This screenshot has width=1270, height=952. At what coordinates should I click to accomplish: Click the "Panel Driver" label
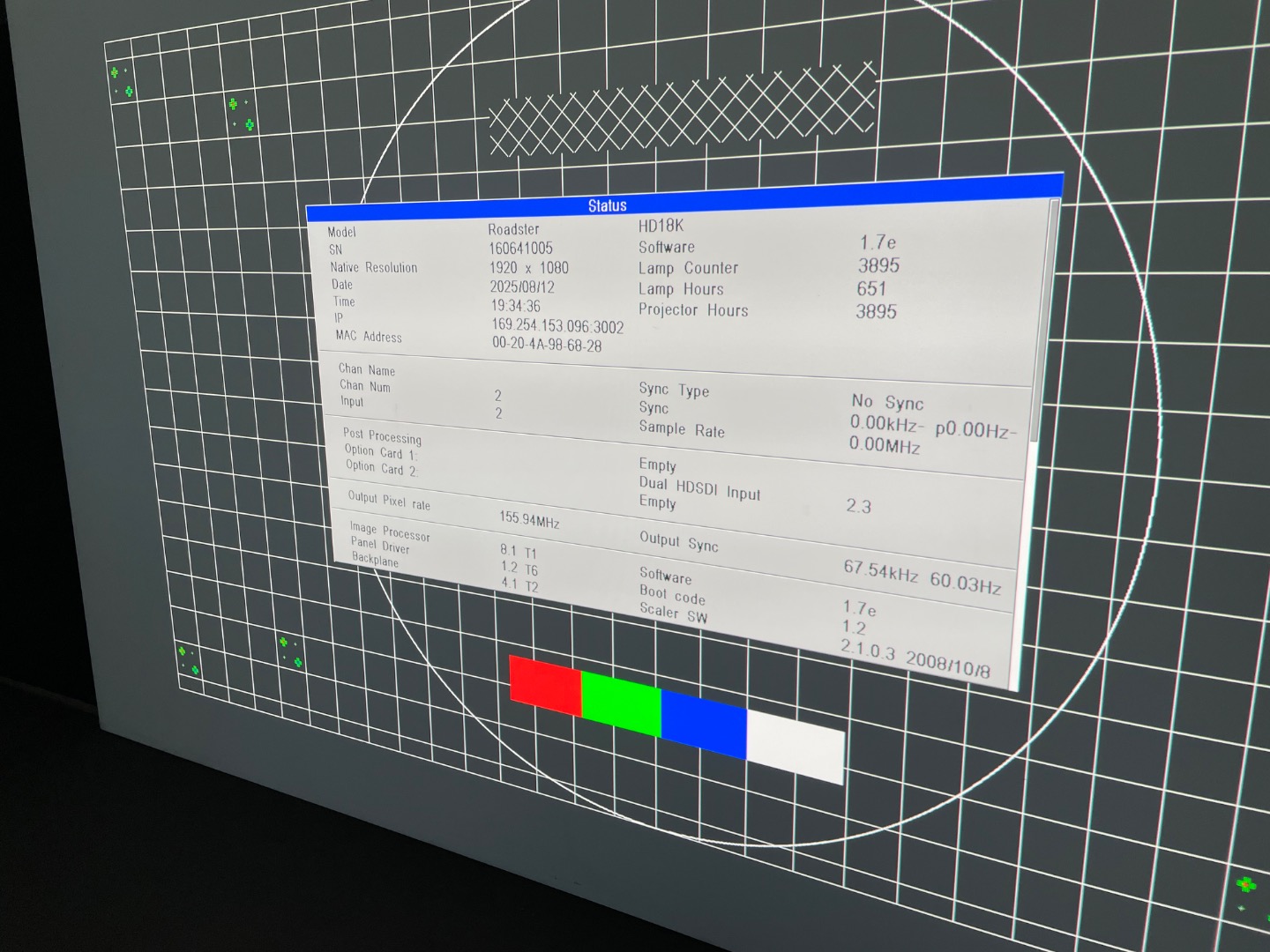[x=379, y=546]
